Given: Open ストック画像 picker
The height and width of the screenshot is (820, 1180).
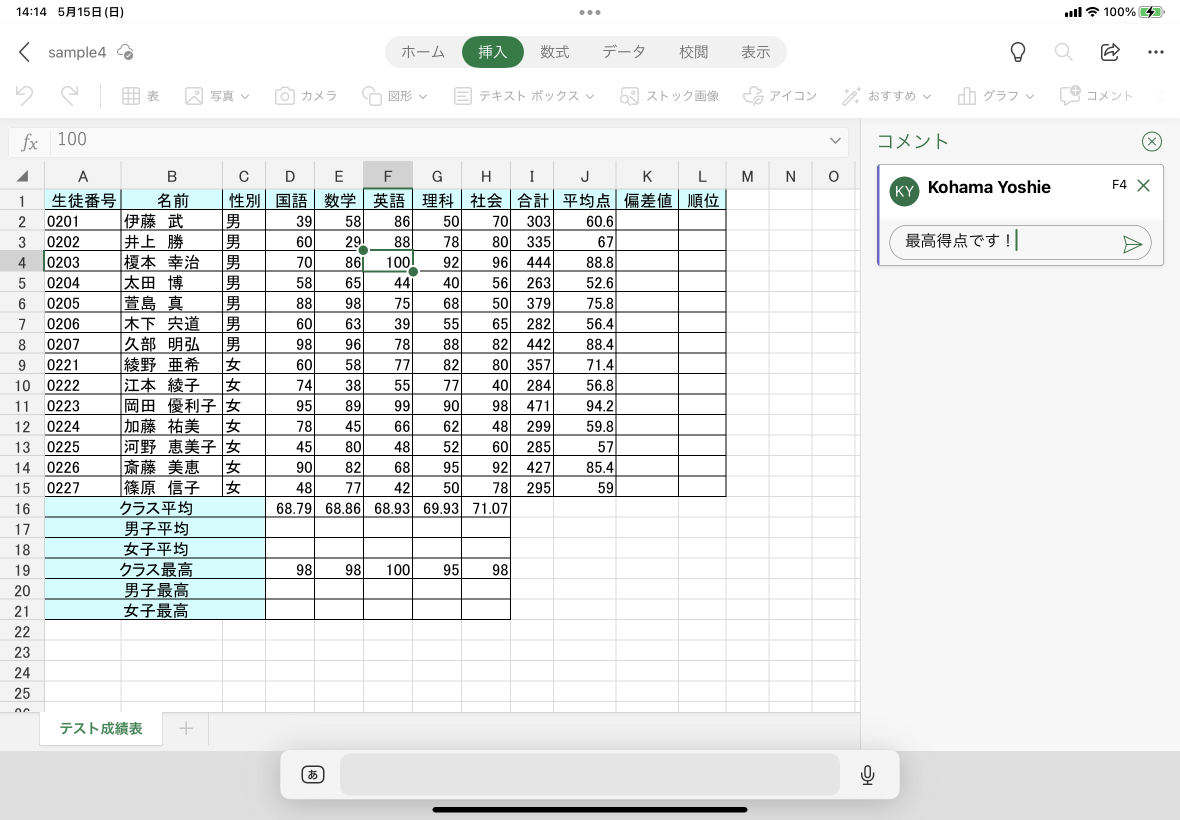Looking at the screenshot, I should coord(670,96).
